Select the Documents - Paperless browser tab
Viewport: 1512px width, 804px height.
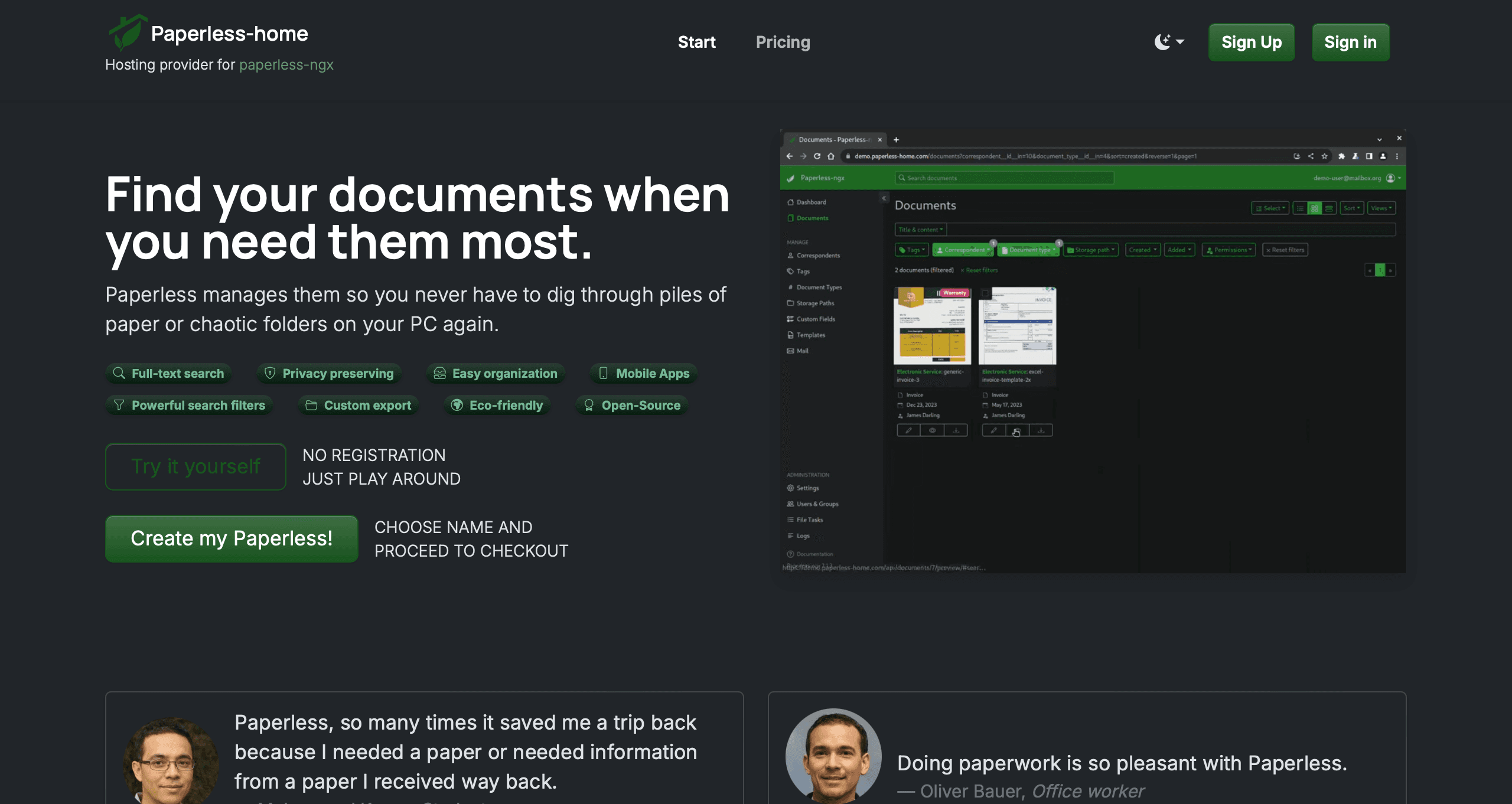click(836, 140)
